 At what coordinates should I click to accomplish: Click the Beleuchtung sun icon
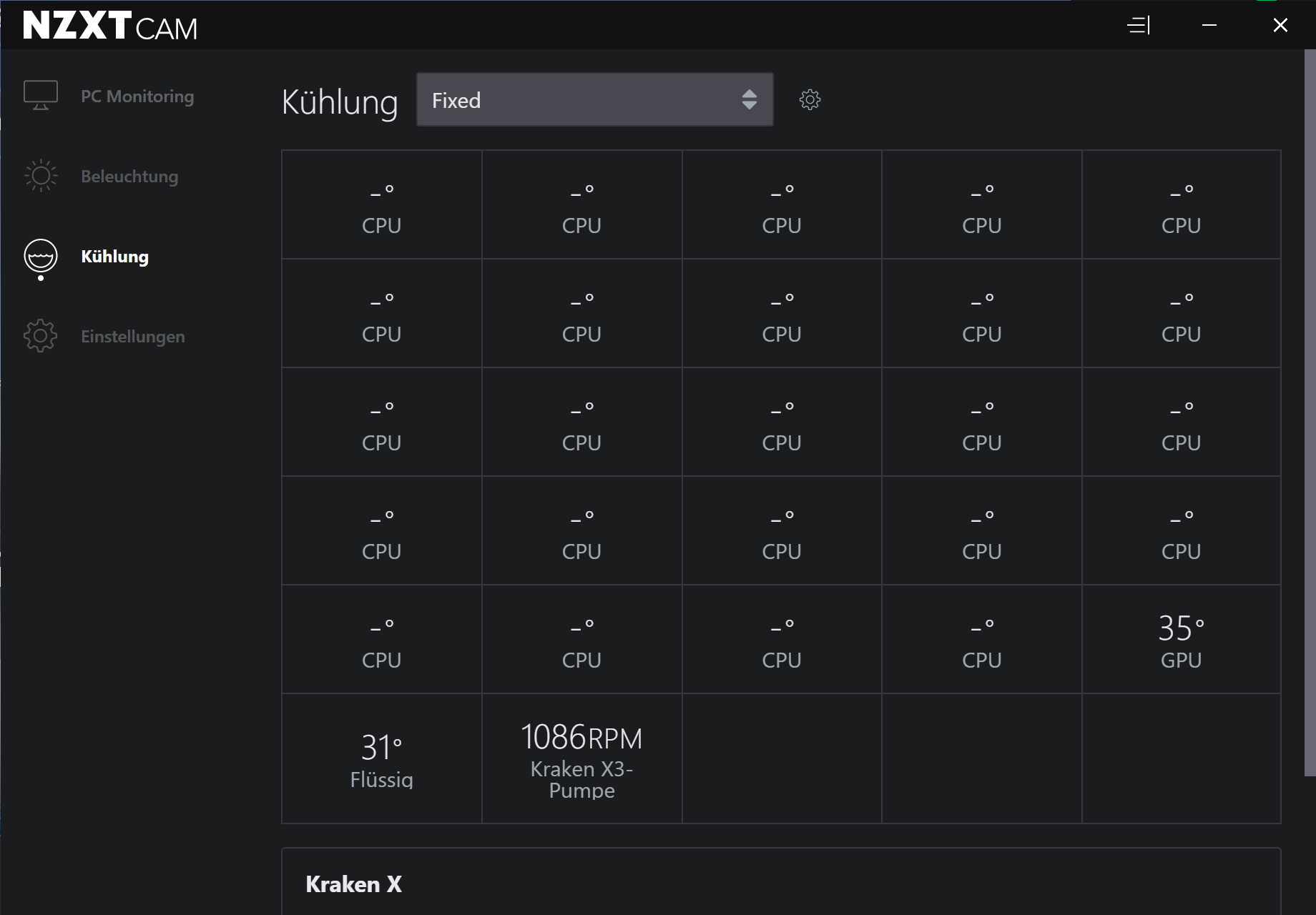pyautogui.click(x=41, y=176)
